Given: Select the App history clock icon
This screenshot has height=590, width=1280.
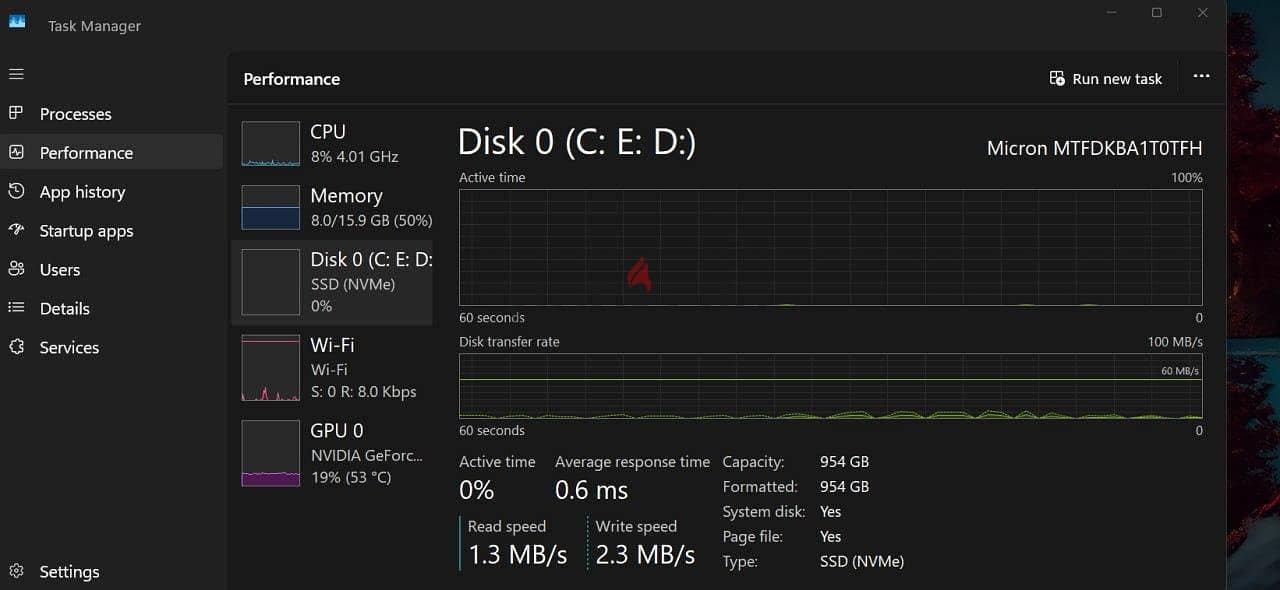Looking at the screenshot, I should pos(16,191).
